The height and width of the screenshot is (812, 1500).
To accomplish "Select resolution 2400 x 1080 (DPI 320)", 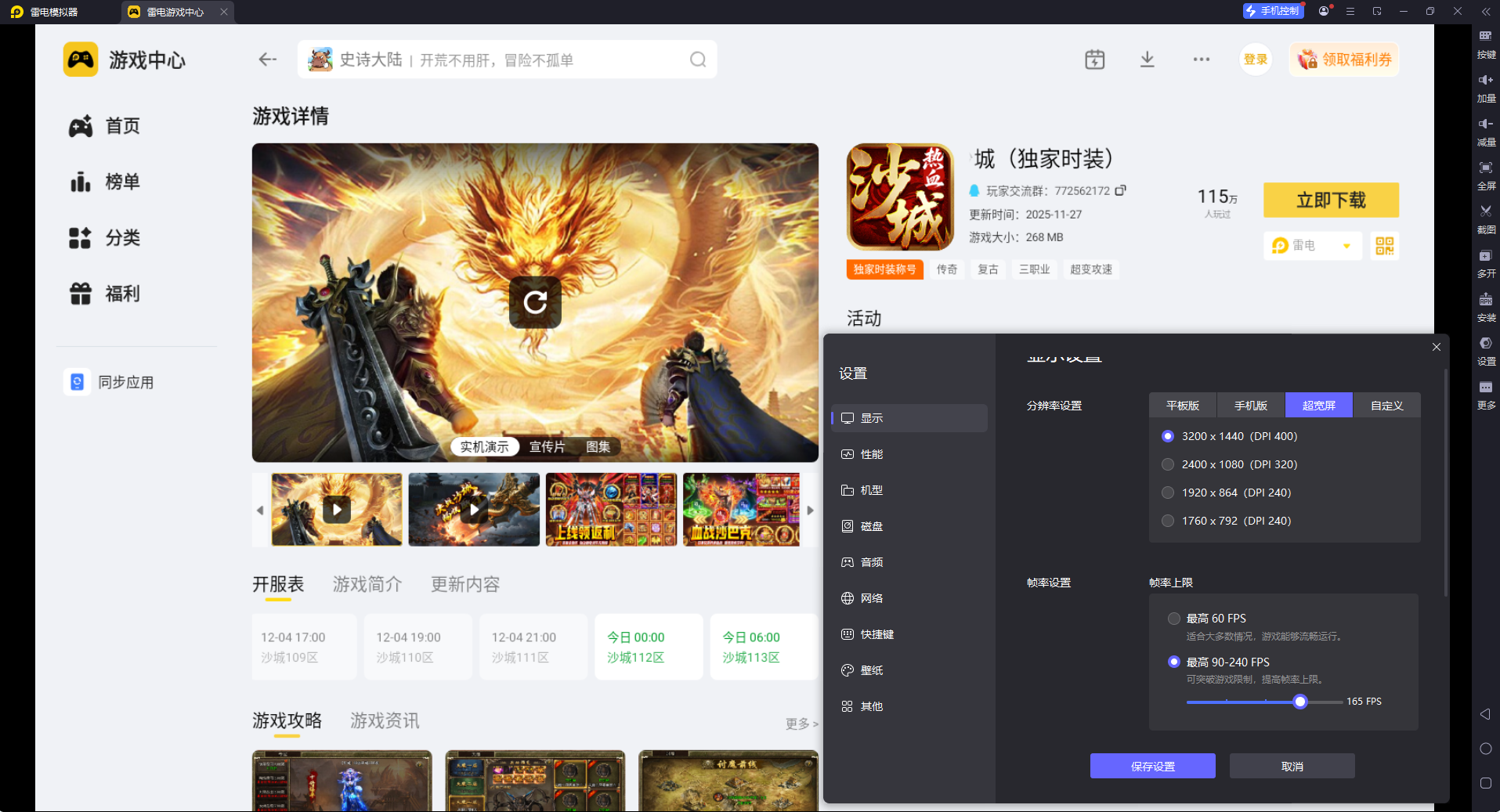I will tap(1168, 464).
